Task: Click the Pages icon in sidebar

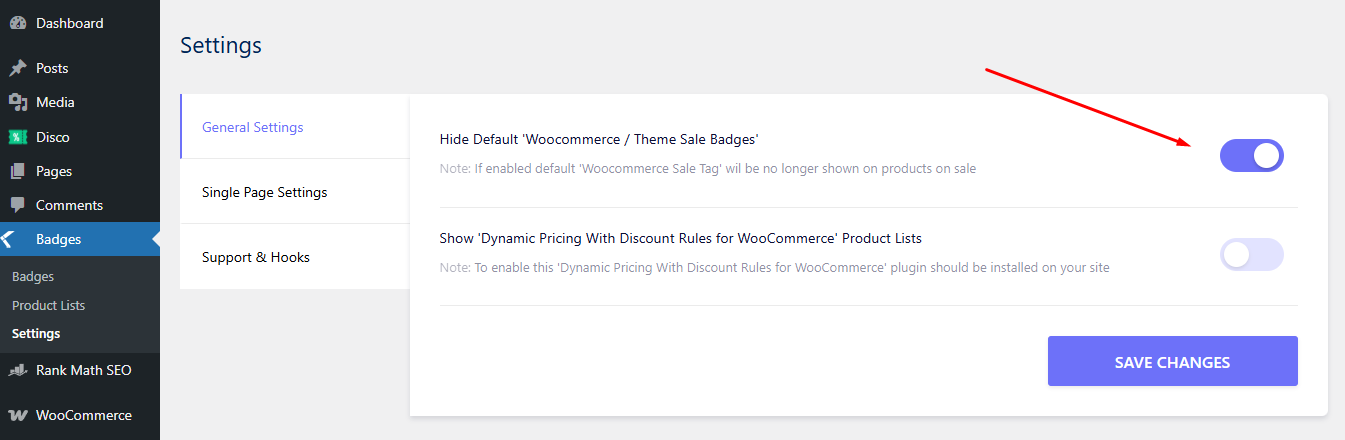Action: click(17, 171)
